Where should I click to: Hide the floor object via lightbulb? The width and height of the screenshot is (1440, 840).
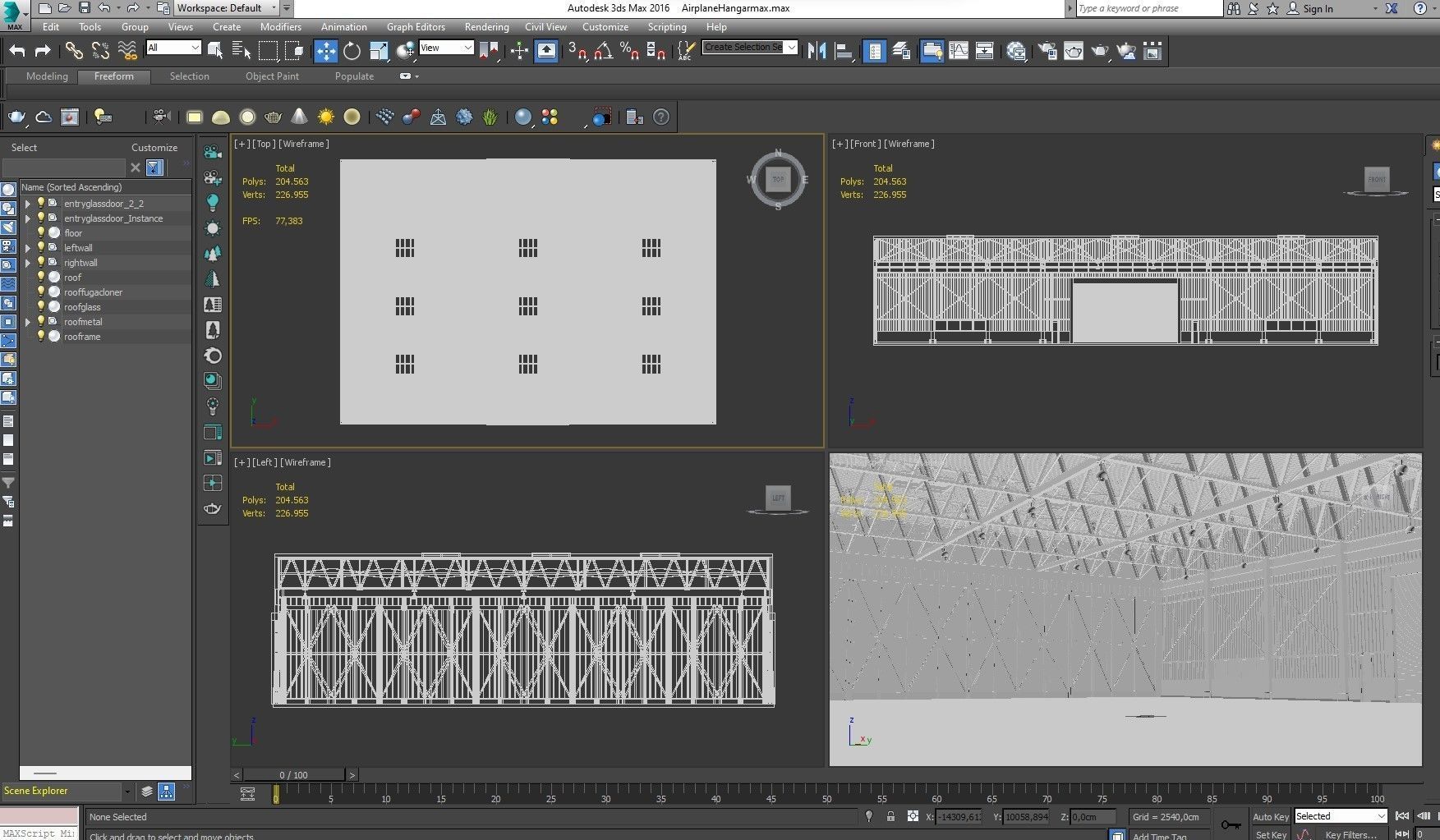[x=40, y=233]
